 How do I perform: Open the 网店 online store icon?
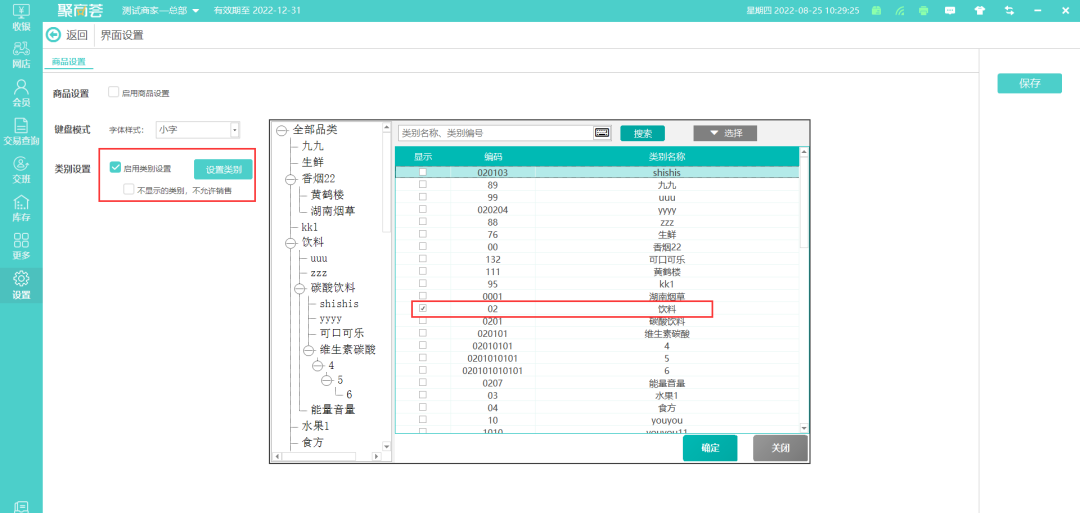tap(21, 54)
